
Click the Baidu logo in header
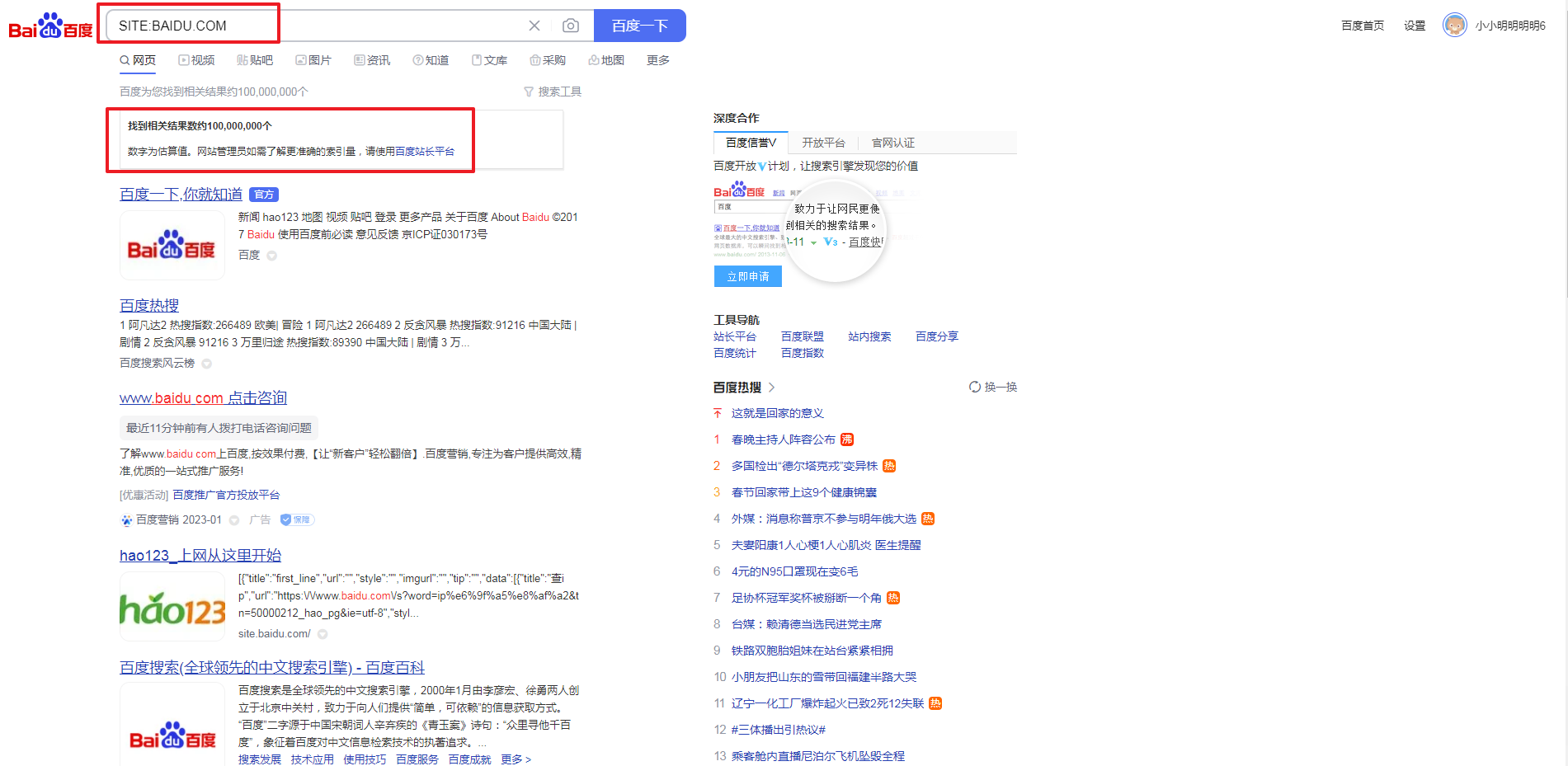pyautogui.click(x=50, y=26)
